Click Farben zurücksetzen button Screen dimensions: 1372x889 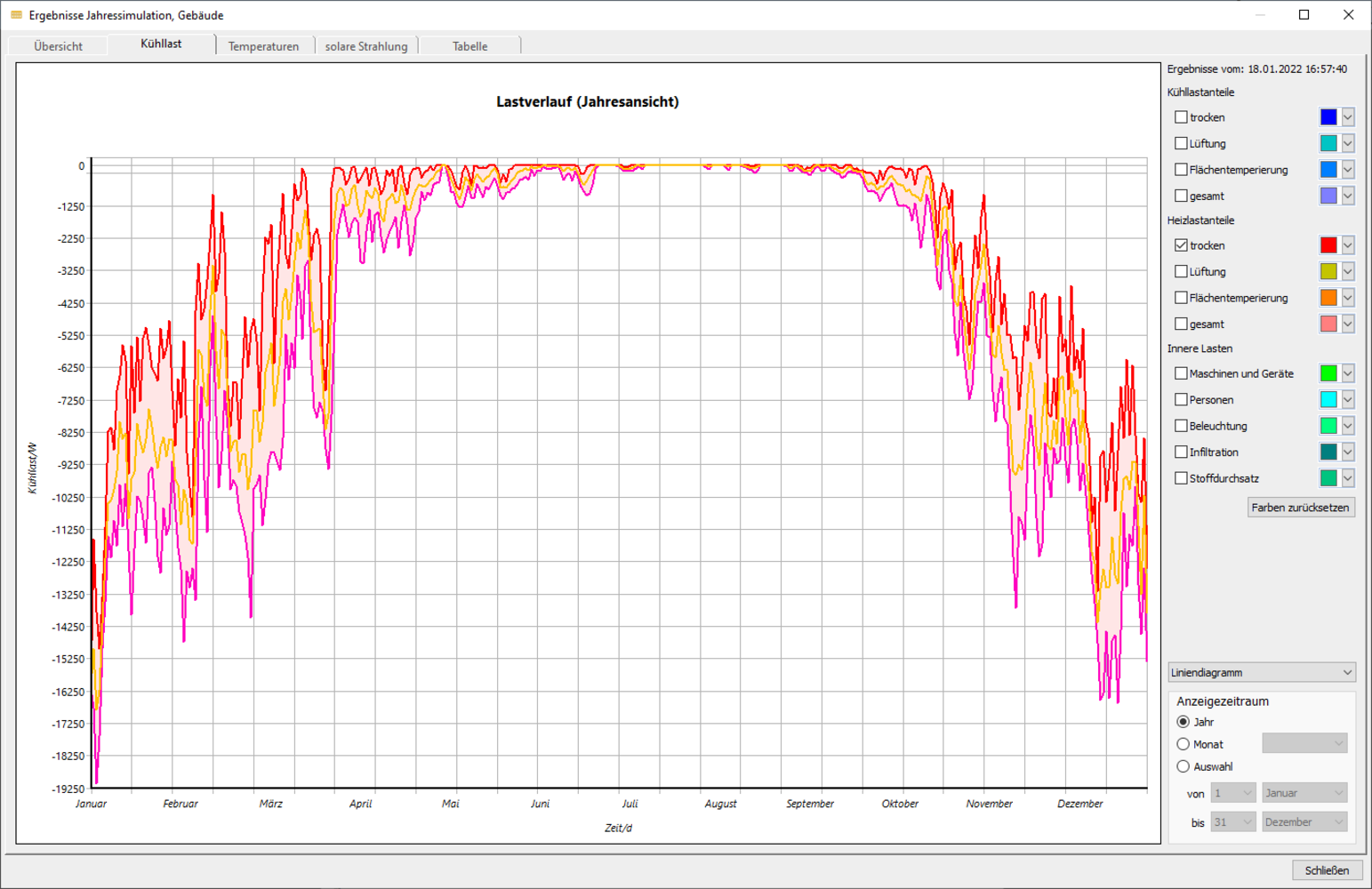tap(1301, 508)
